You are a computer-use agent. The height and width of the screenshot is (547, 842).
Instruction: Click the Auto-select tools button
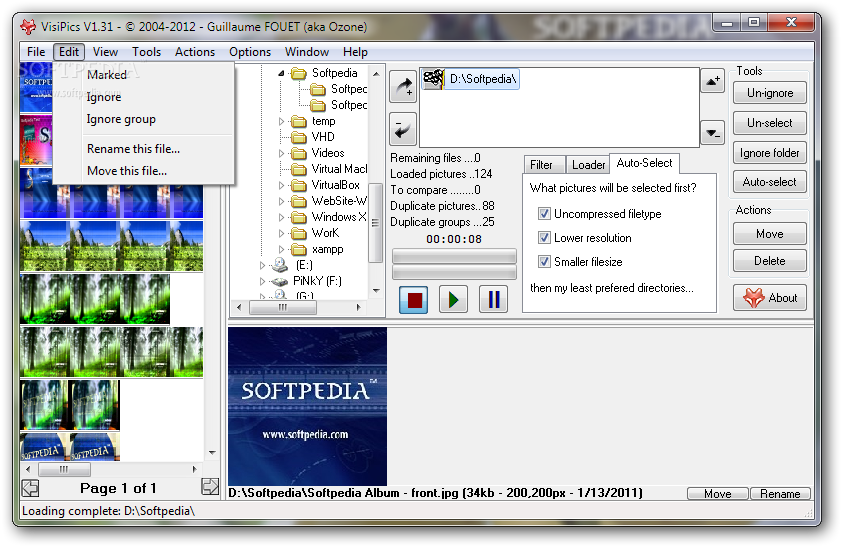[x=770, y=182]
